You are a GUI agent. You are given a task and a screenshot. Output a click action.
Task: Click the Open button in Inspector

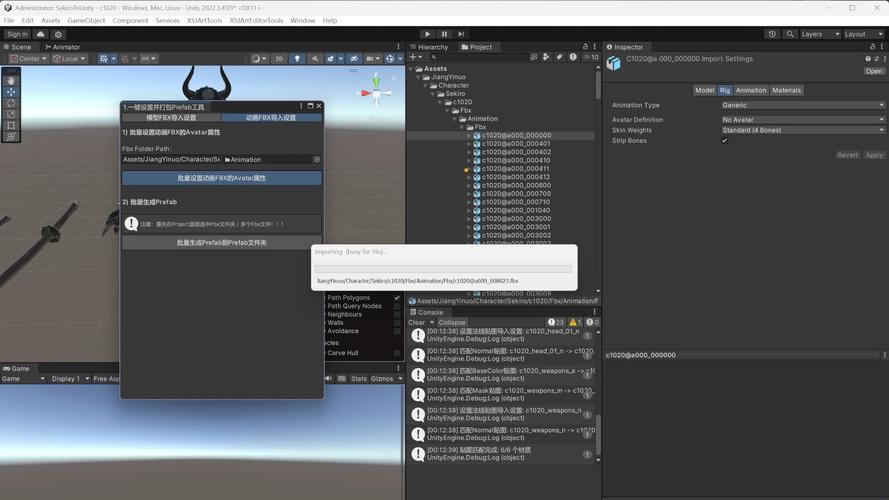tap(874, 71)
